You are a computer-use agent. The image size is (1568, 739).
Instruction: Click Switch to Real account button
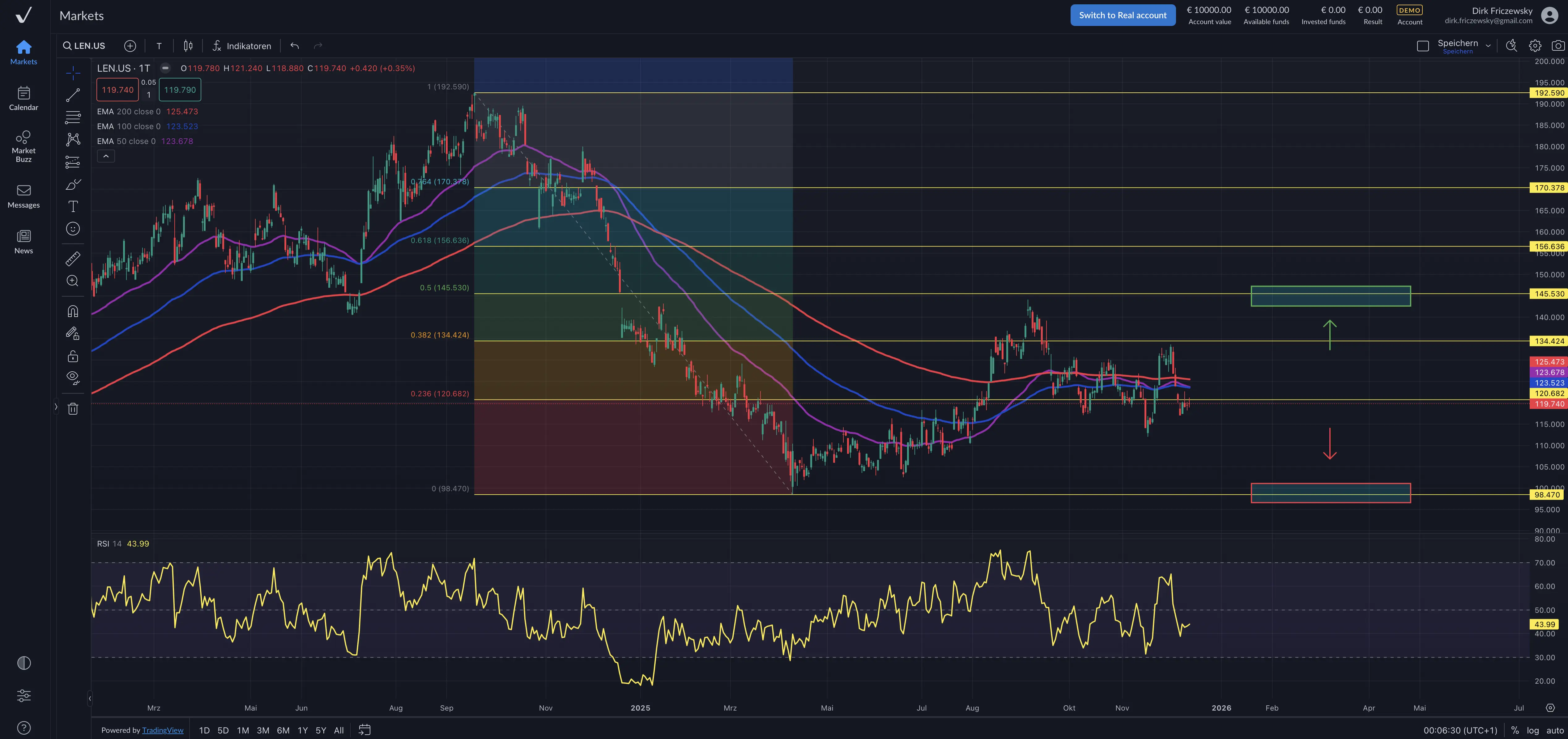coord(1123,15)
